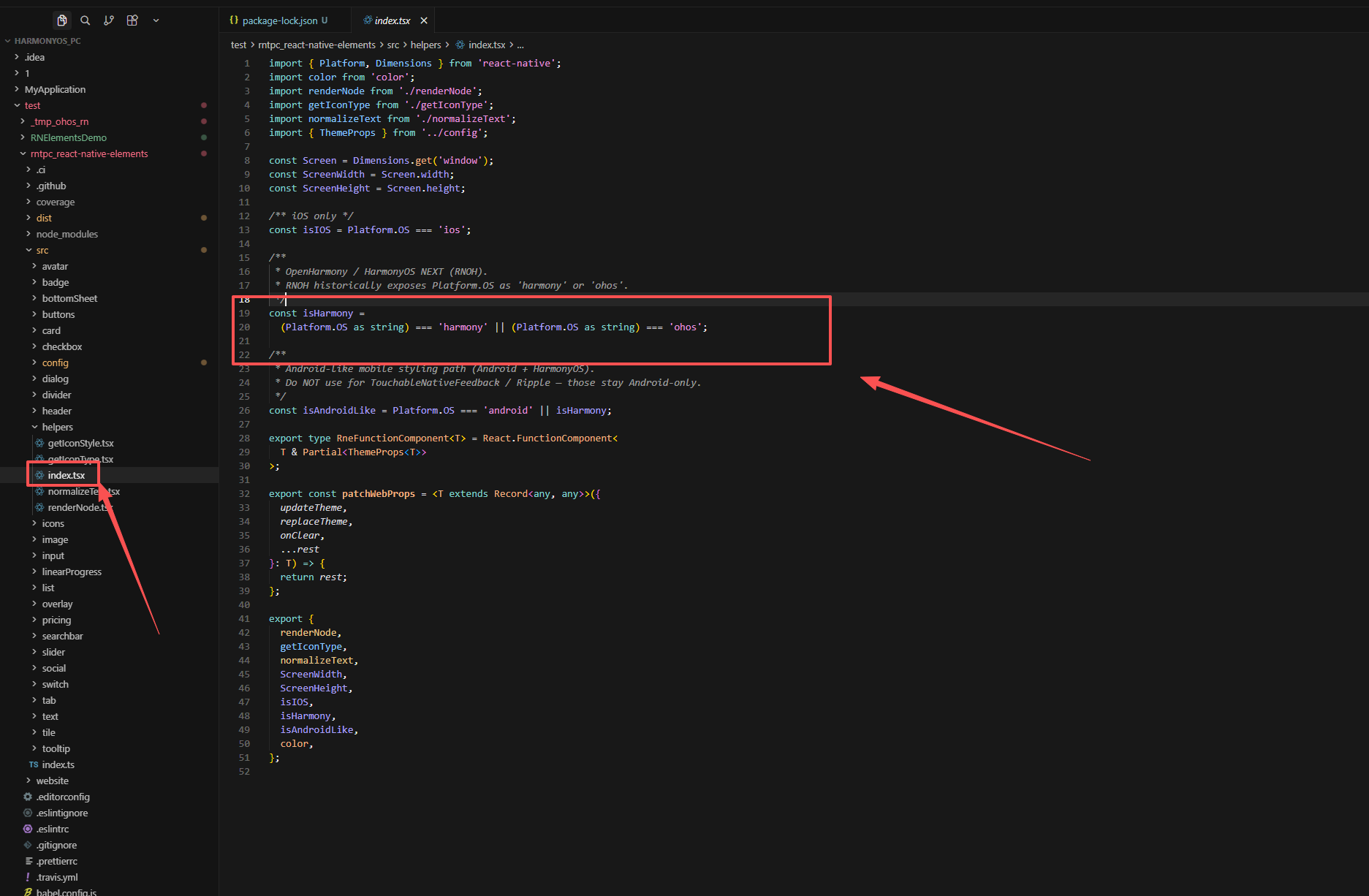The image size is (1369, 896).
Task: Open index.ts TypeScript file
Action: point(58,764)
